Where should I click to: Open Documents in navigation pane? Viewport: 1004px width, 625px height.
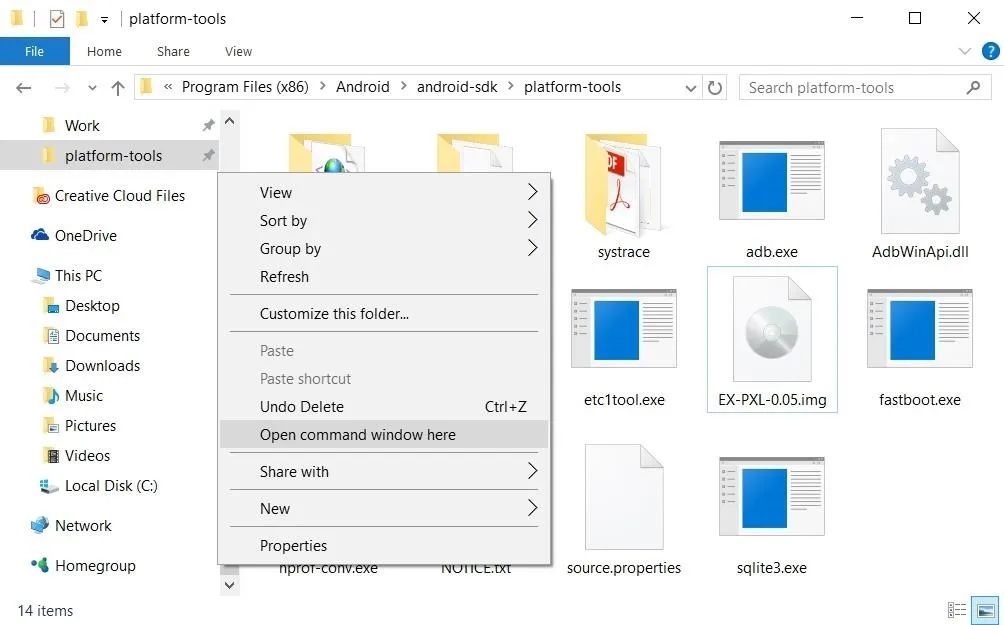pos(102,336)
